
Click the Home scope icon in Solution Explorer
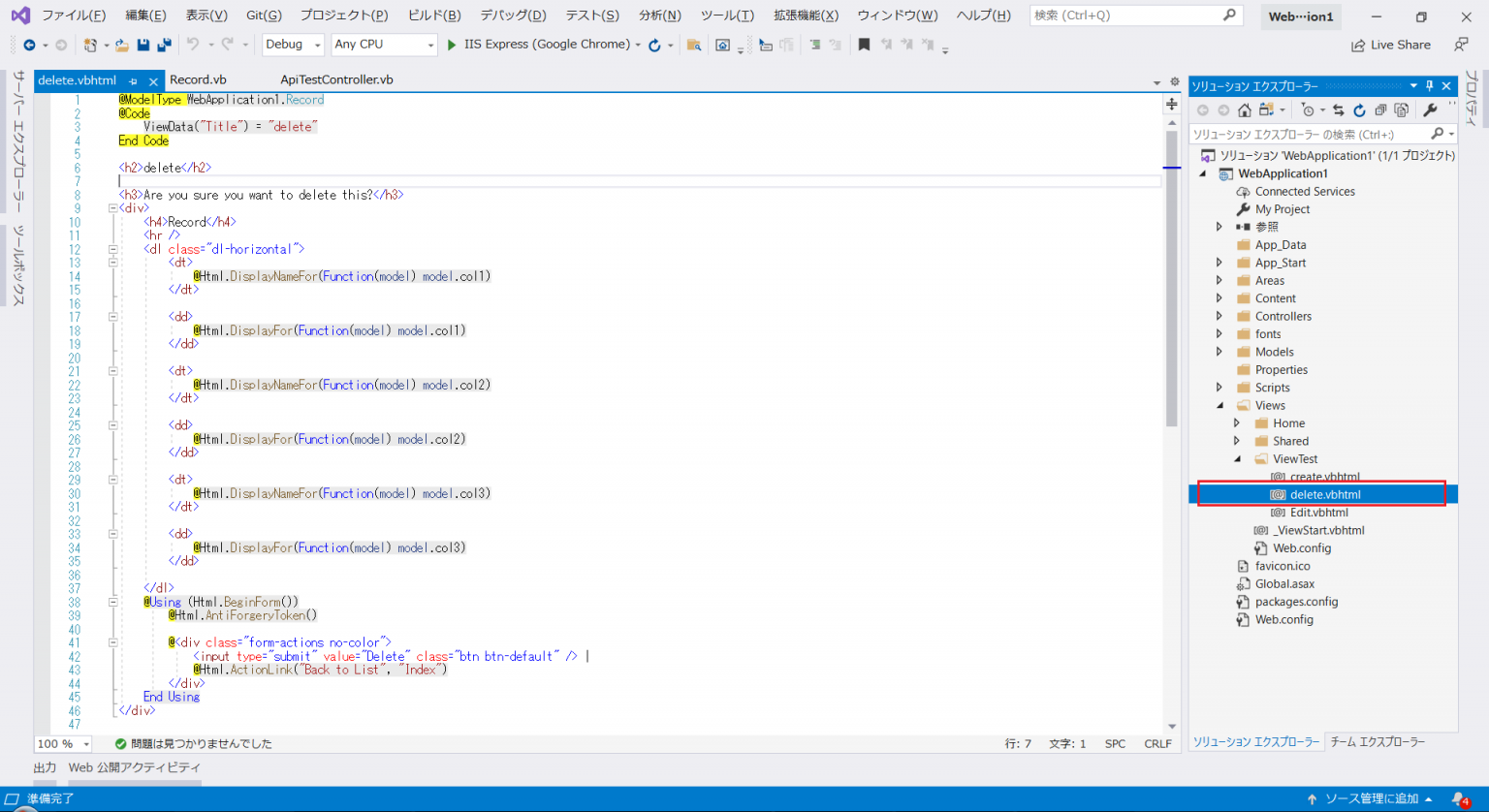point(1245,109)
